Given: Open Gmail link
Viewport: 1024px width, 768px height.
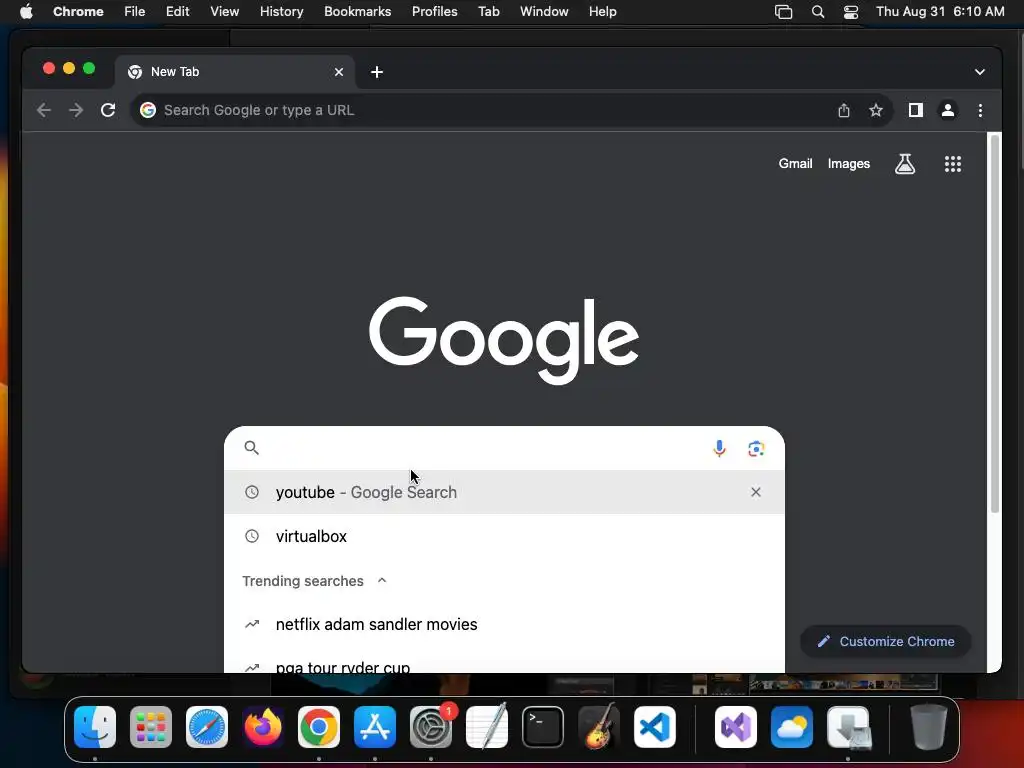Looking at the screenshot, I should click(x=795, y=164).
